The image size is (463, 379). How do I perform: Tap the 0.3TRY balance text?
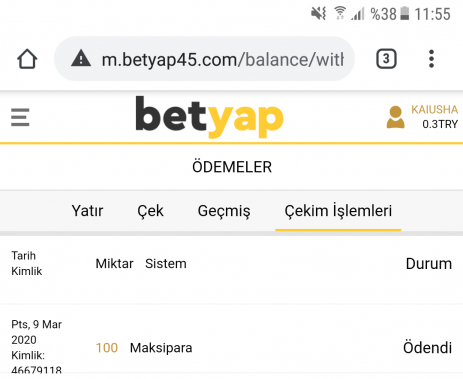[440, 124]
